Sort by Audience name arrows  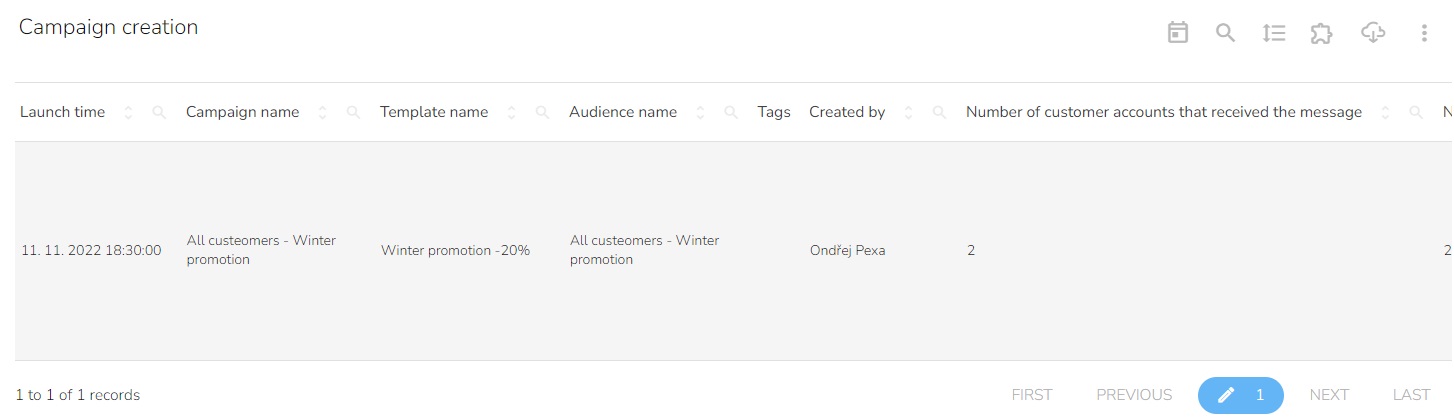[x=700, y=113]
